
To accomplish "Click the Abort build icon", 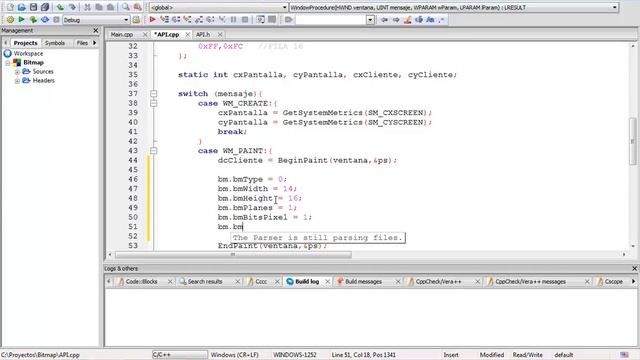I will tap(56, 19).
